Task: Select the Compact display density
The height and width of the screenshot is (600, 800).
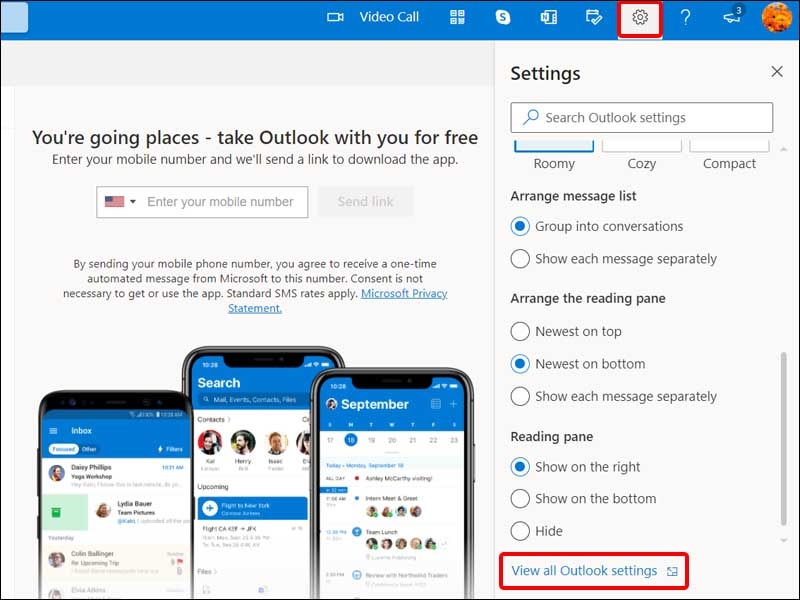Action: (x=729, y=155)
